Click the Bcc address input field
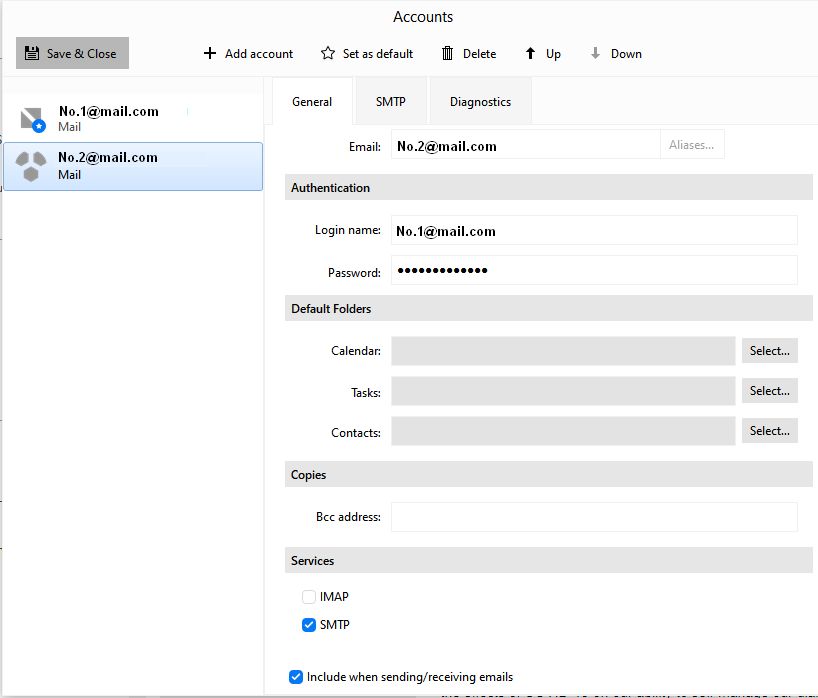The height and width of the screenshot is (698, 818). click(x=594, y=517)
